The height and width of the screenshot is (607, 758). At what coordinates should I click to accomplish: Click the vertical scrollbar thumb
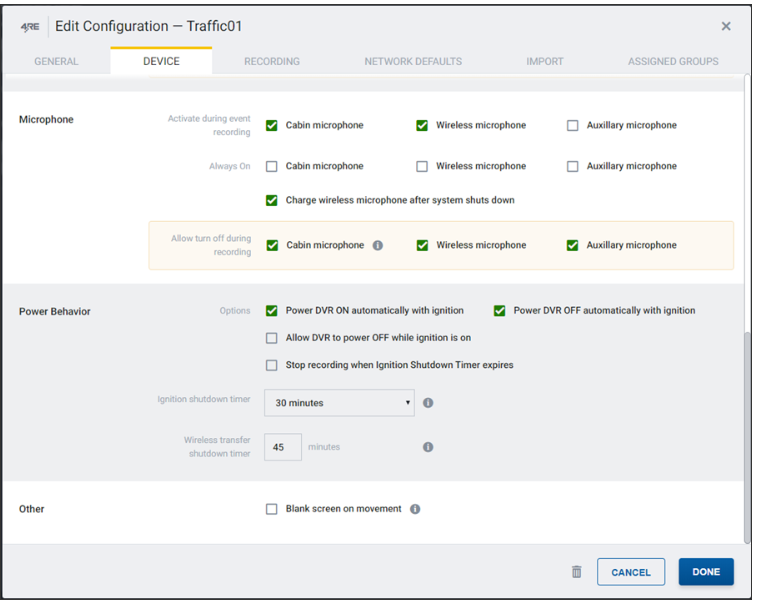747,437
